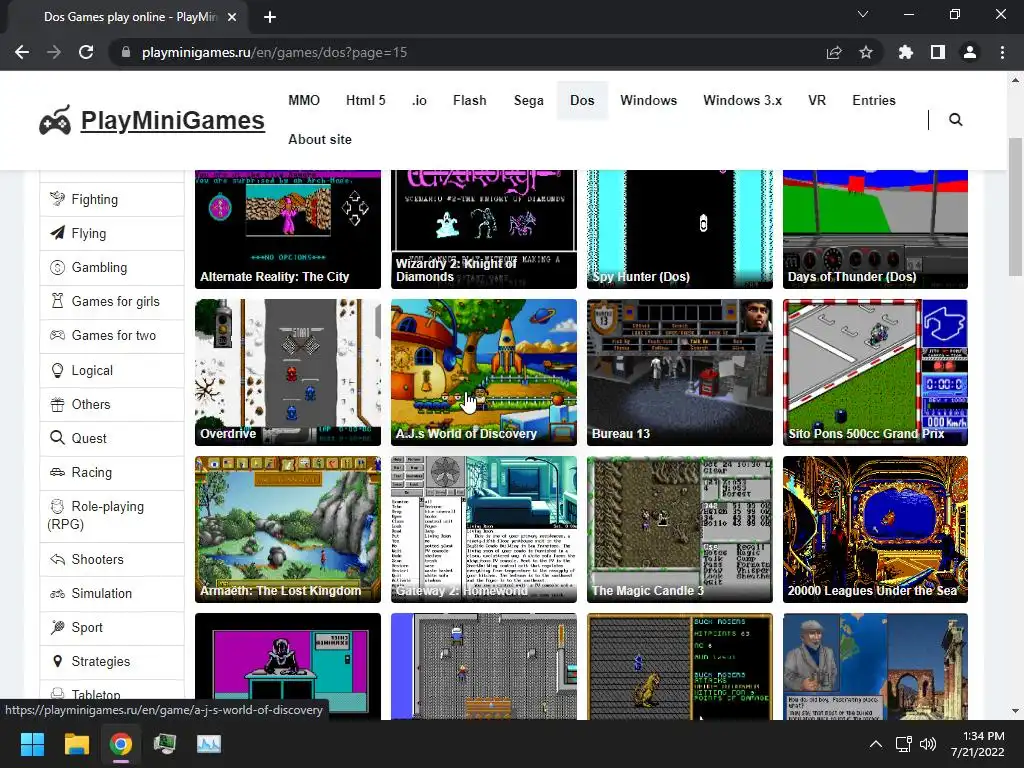Screen dimensions: 1024x768
Task: Open Alternate Reality: The City game
Action: click(x=287, y=229)
